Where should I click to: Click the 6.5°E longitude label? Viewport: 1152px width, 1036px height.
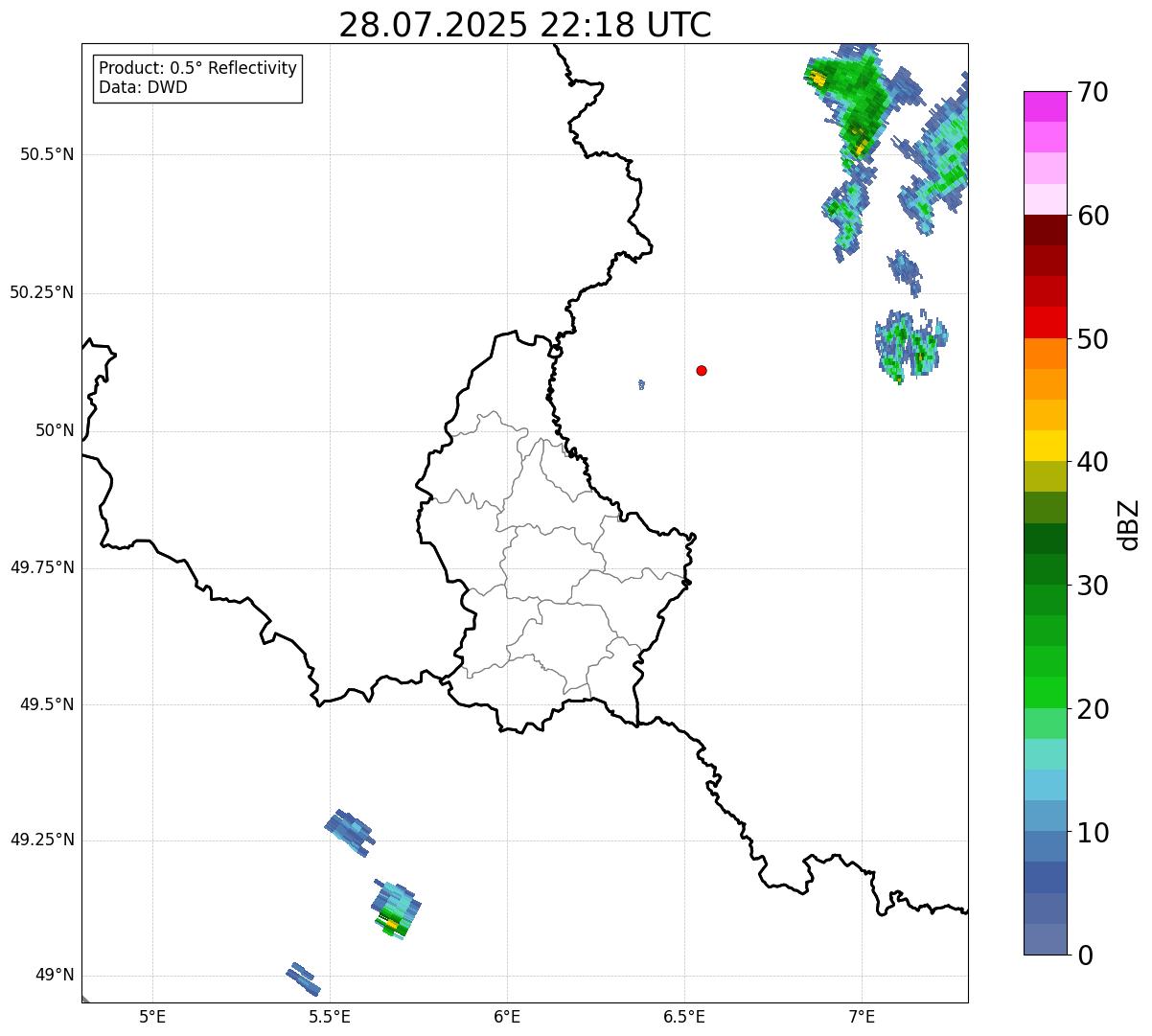coord(684,1016)
